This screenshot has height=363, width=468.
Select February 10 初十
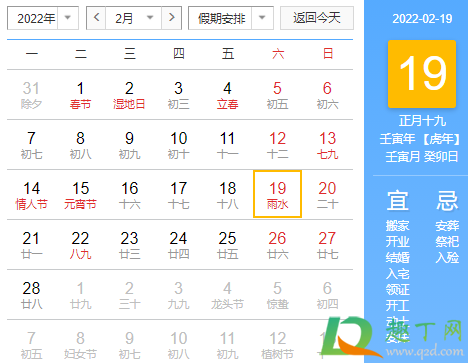tap(178, 145)
